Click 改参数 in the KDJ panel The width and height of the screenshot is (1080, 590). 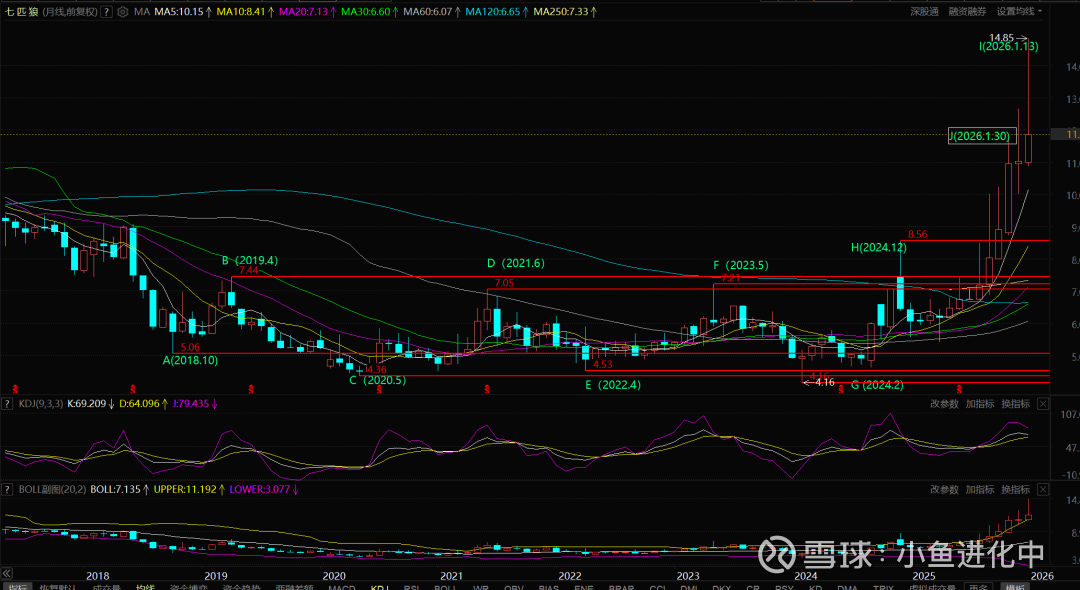click(944, 404)
